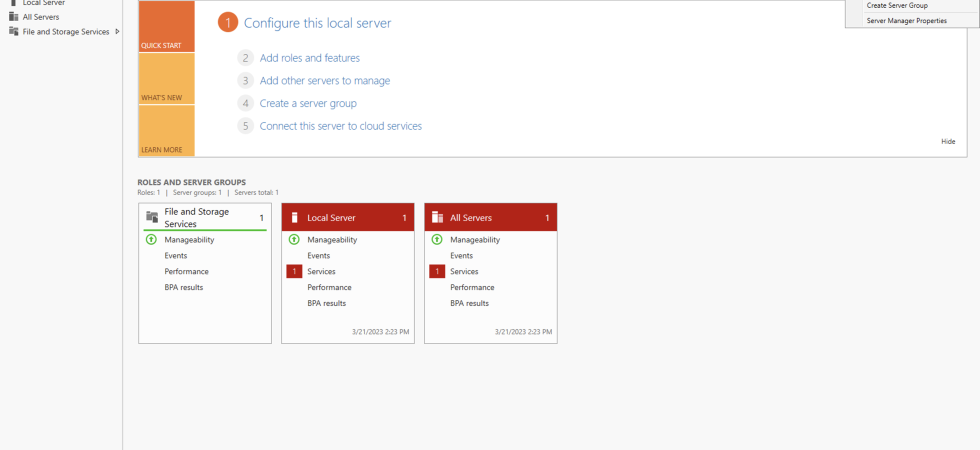The height and width of the screenshot is (450, 980).
Task: Open Services in All Servers tile
Action: point(464,272)
